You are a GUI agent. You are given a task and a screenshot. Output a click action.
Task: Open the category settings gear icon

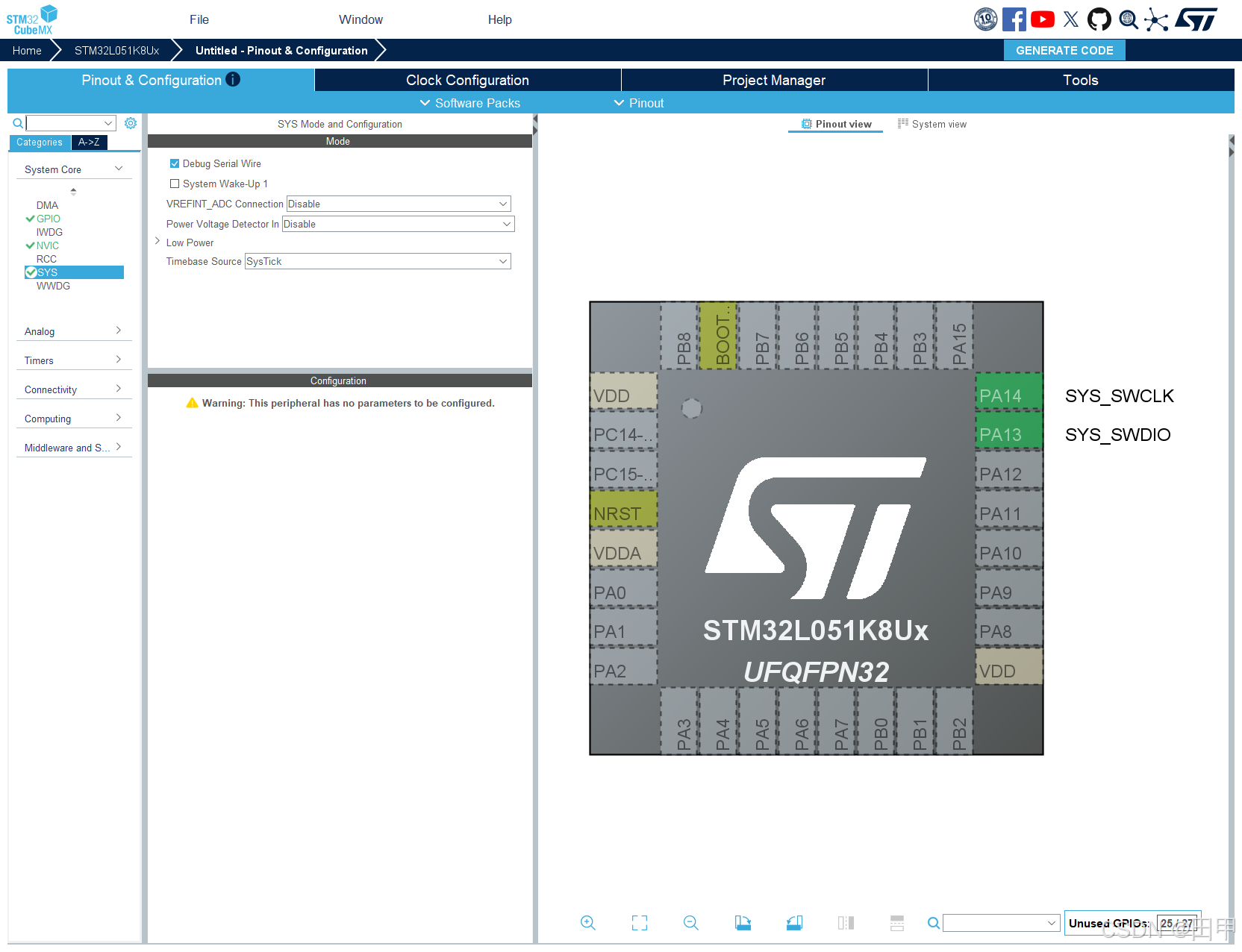pyautogui.click(x=131, y=123)
